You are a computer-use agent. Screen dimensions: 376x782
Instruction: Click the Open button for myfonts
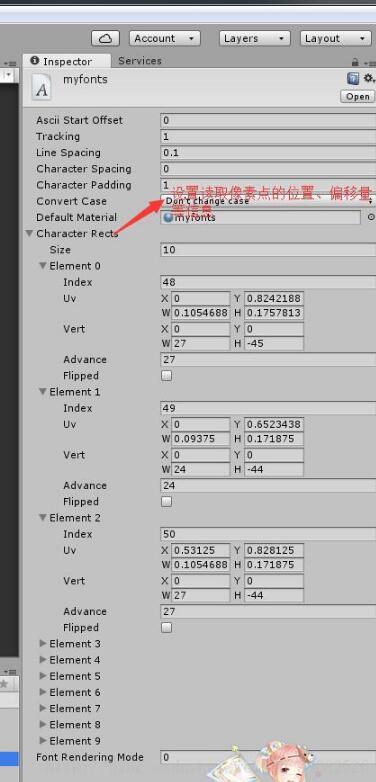[x=358, y=96]
